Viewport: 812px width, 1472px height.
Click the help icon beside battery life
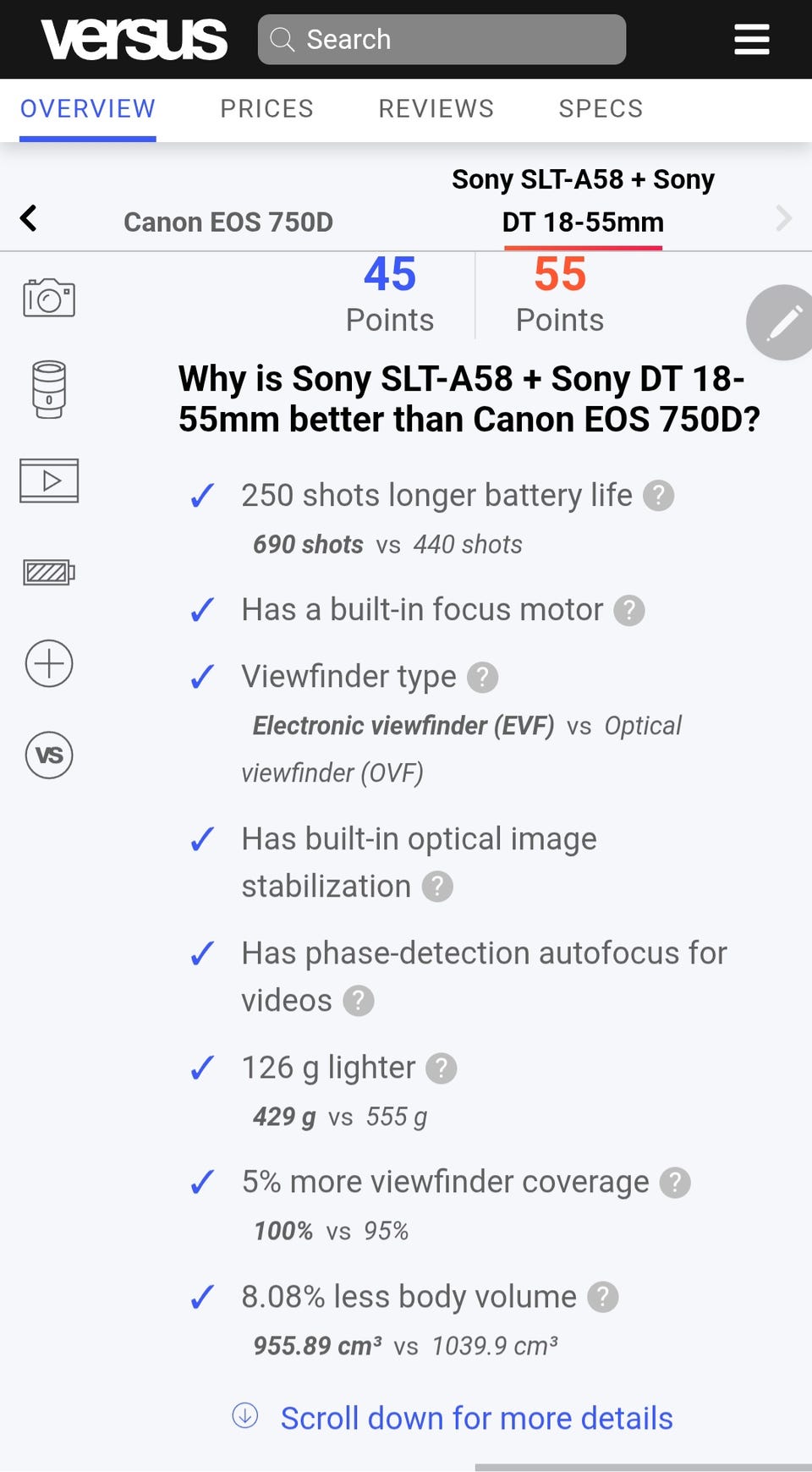point(659,496)
